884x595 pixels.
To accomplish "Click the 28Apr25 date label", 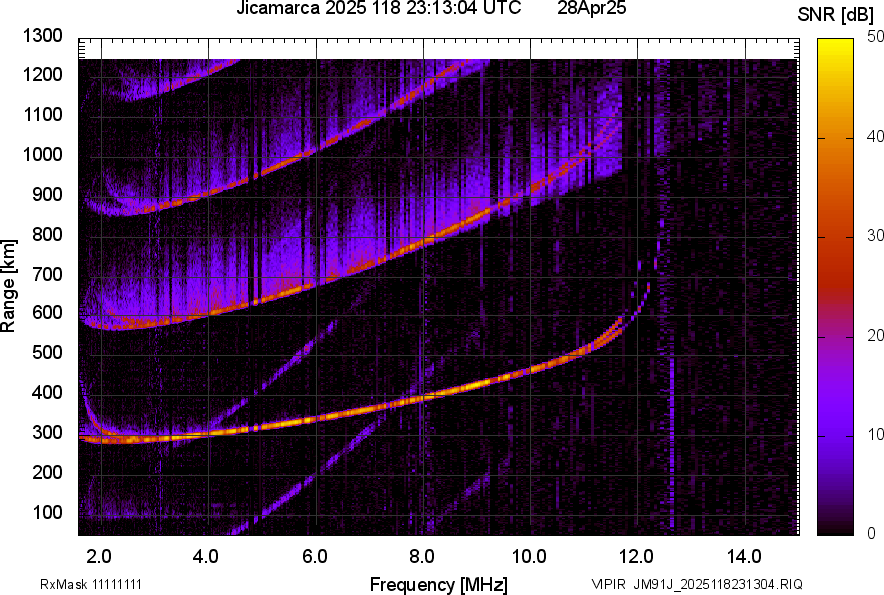I will (591, 8).
